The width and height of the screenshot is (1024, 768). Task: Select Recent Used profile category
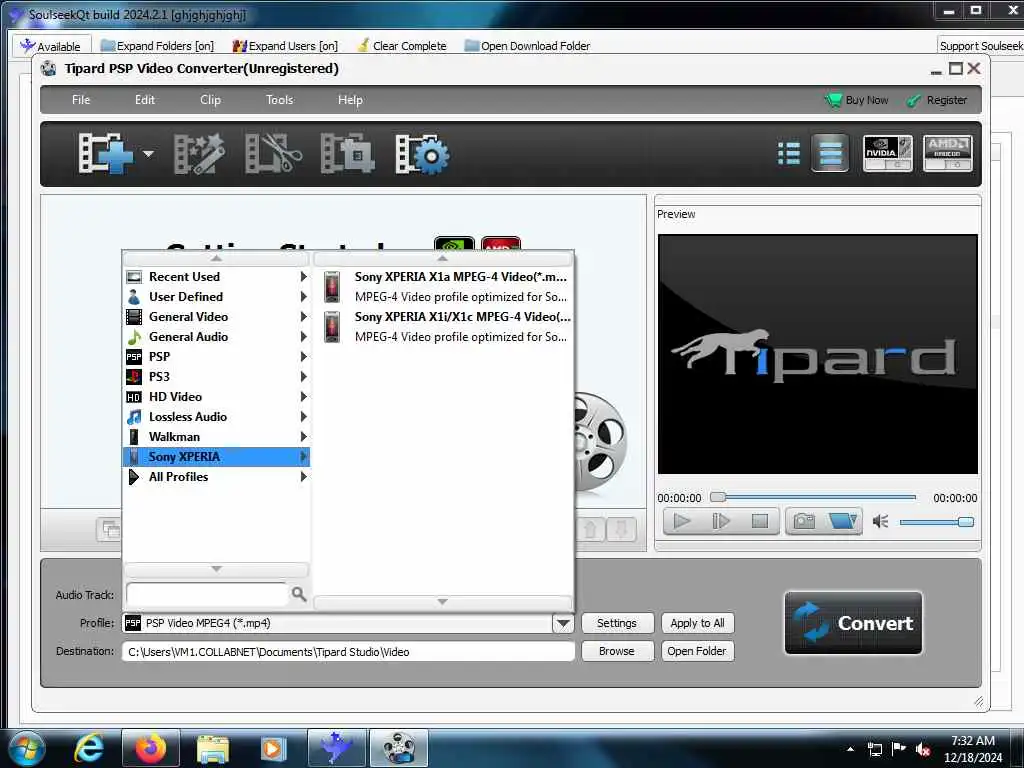216,277
